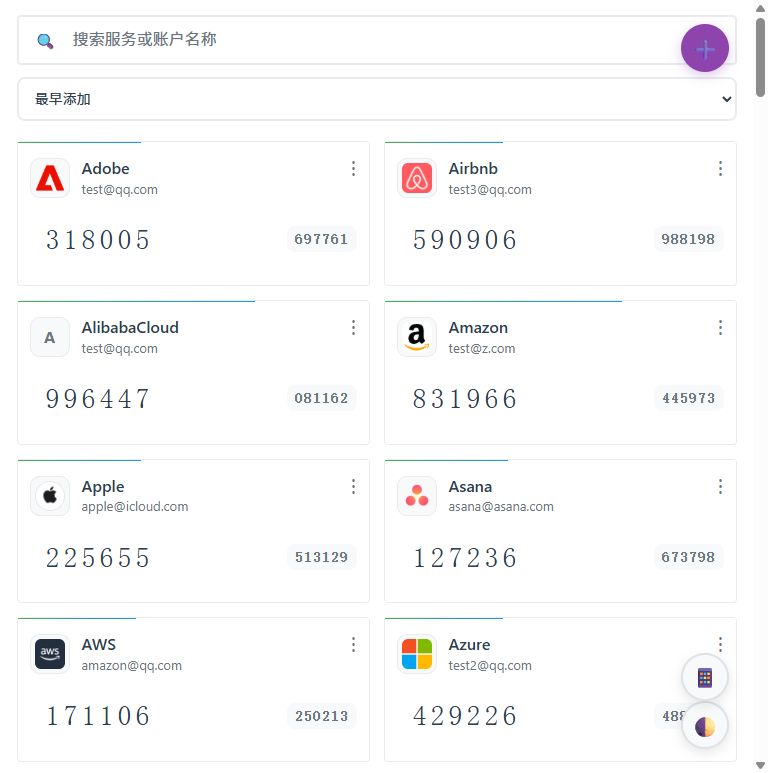Click Adobe next code 697761
The height and width of the screenshot is (773, 768).
[x=321, y=239]
